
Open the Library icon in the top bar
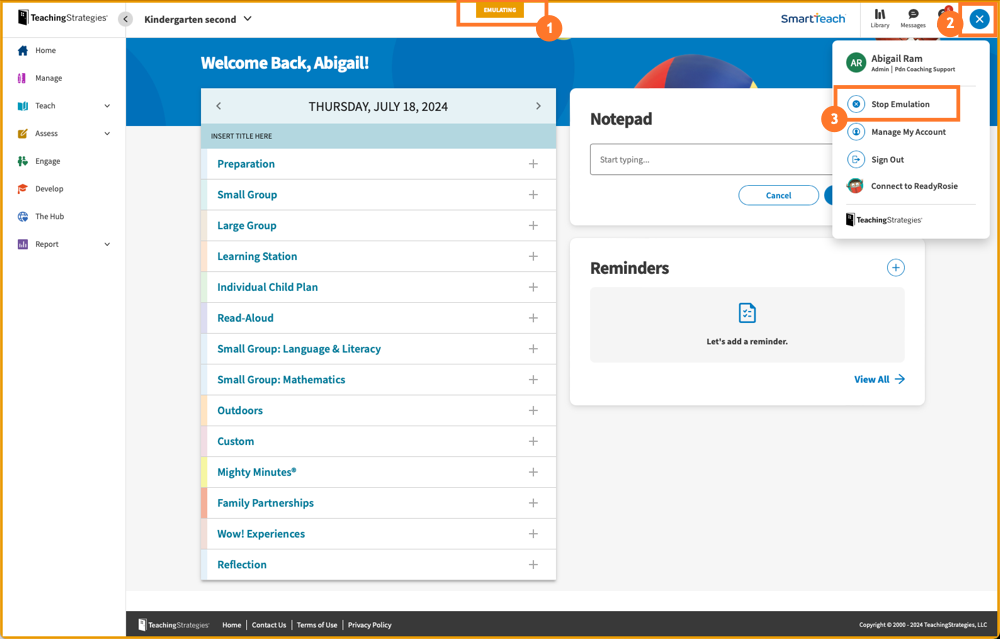[879, 18]
